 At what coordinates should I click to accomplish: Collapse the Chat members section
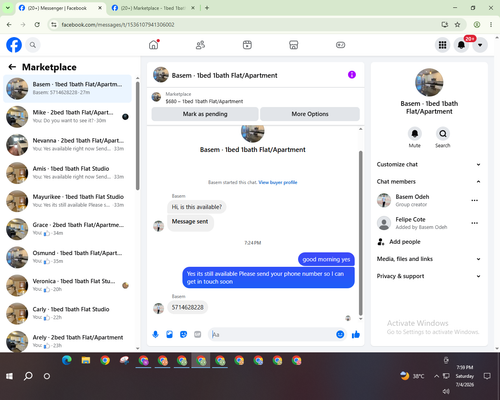(x=429, y=182)
